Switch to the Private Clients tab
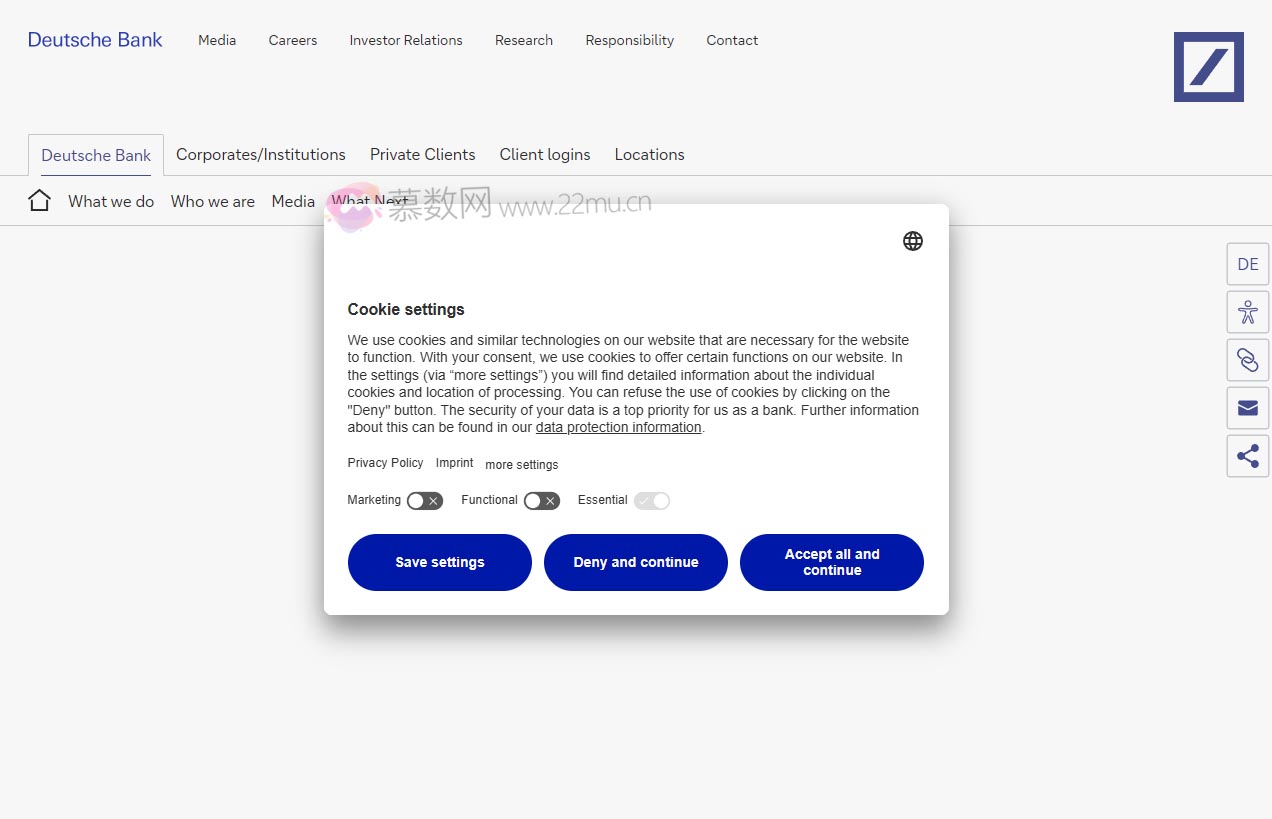 [x=422, y=155]
